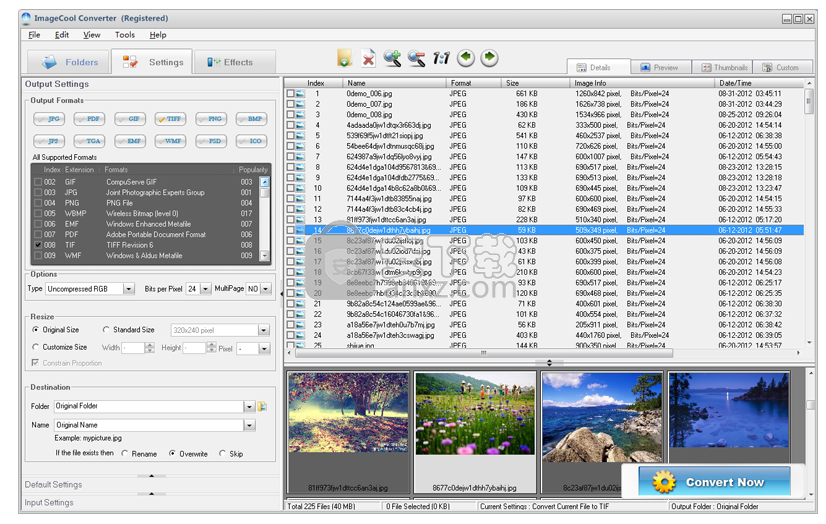Select the autumn trees thumbnail 81ff973fjw1dttcc6an3aj.jpg

pyautogui.click(x=348, y=432)
